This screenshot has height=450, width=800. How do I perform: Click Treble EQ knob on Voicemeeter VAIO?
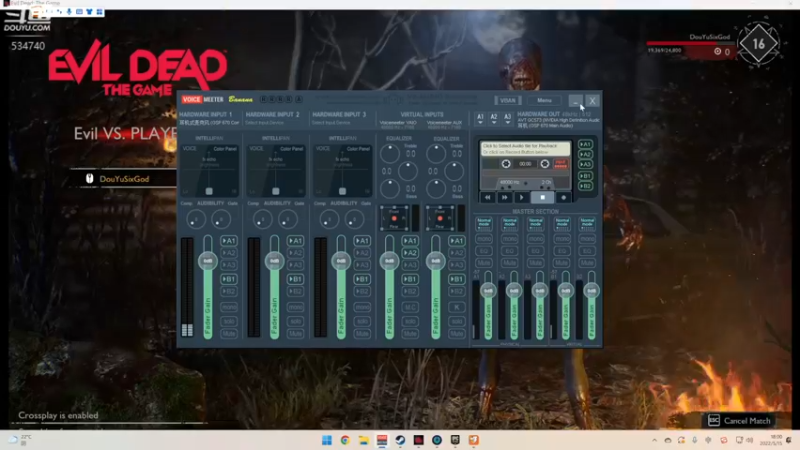pos(390,154)
